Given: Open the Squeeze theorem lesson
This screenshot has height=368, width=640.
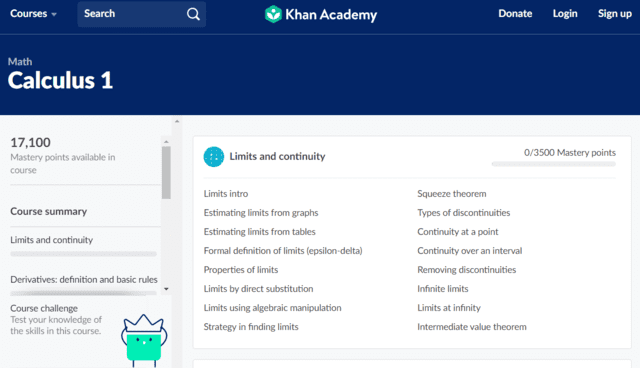Looking at the screenshot, I should (451, 194).
